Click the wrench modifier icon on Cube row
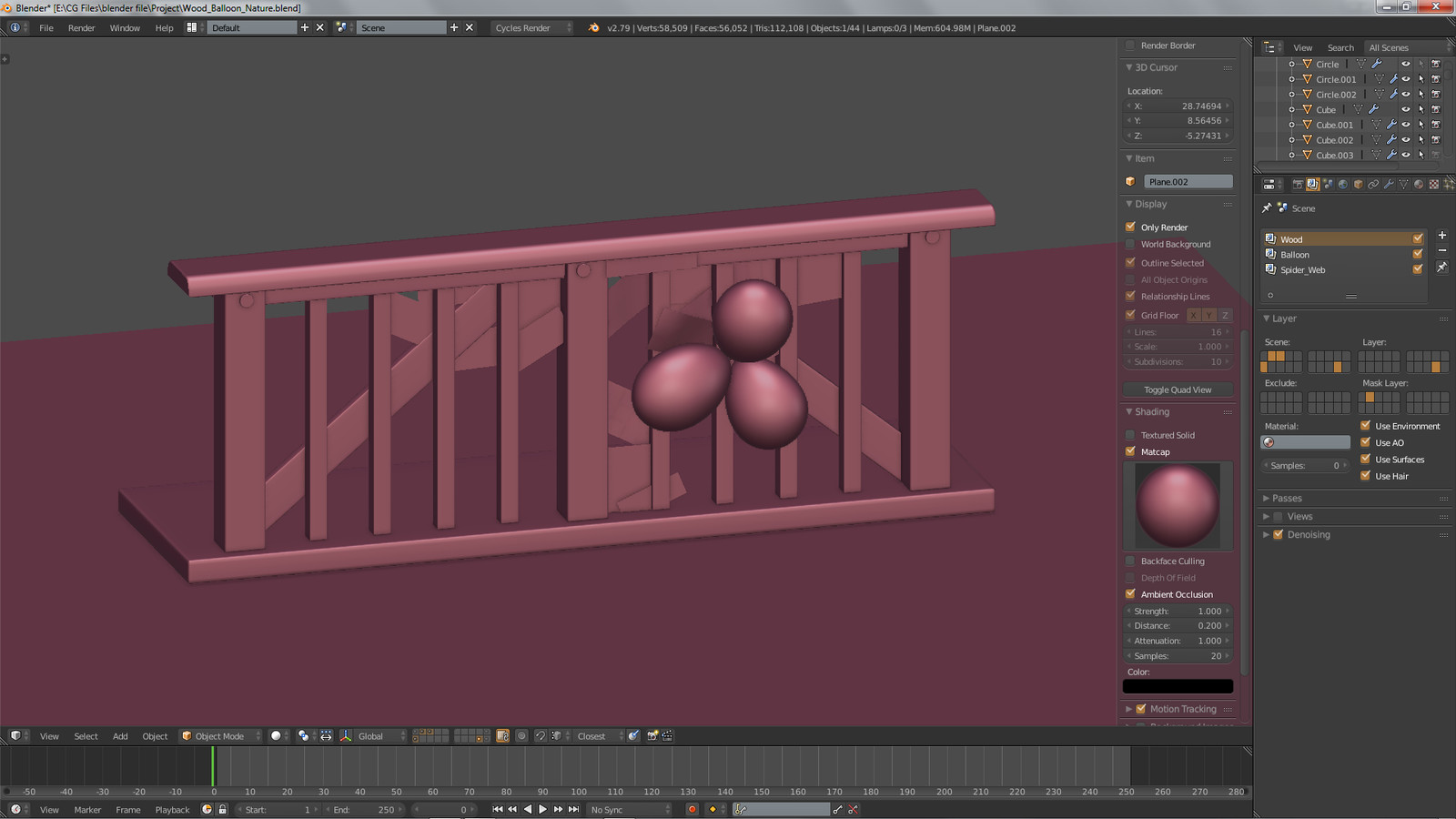Image resolution: width=1456 pixels, height=819 pixels. pos(1373,109)
